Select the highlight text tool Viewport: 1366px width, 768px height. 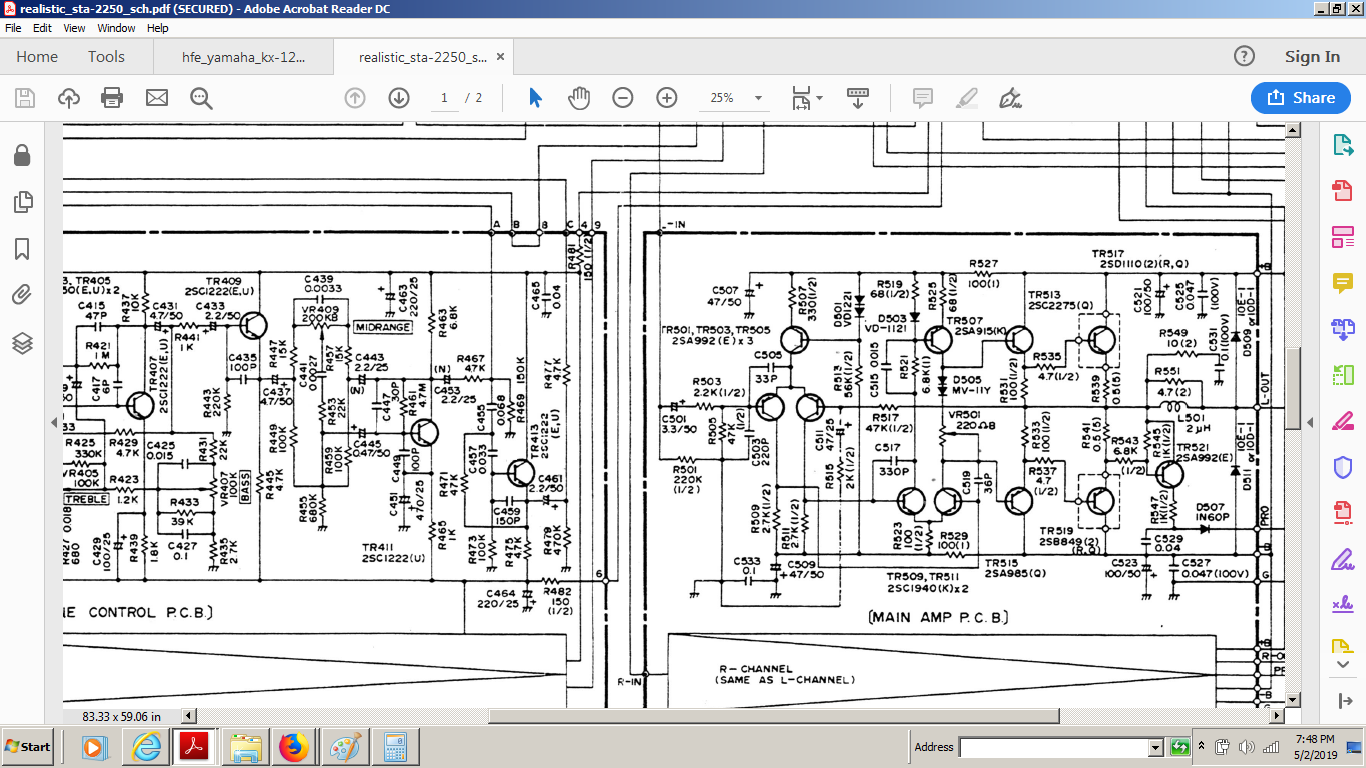coord(966,98)
